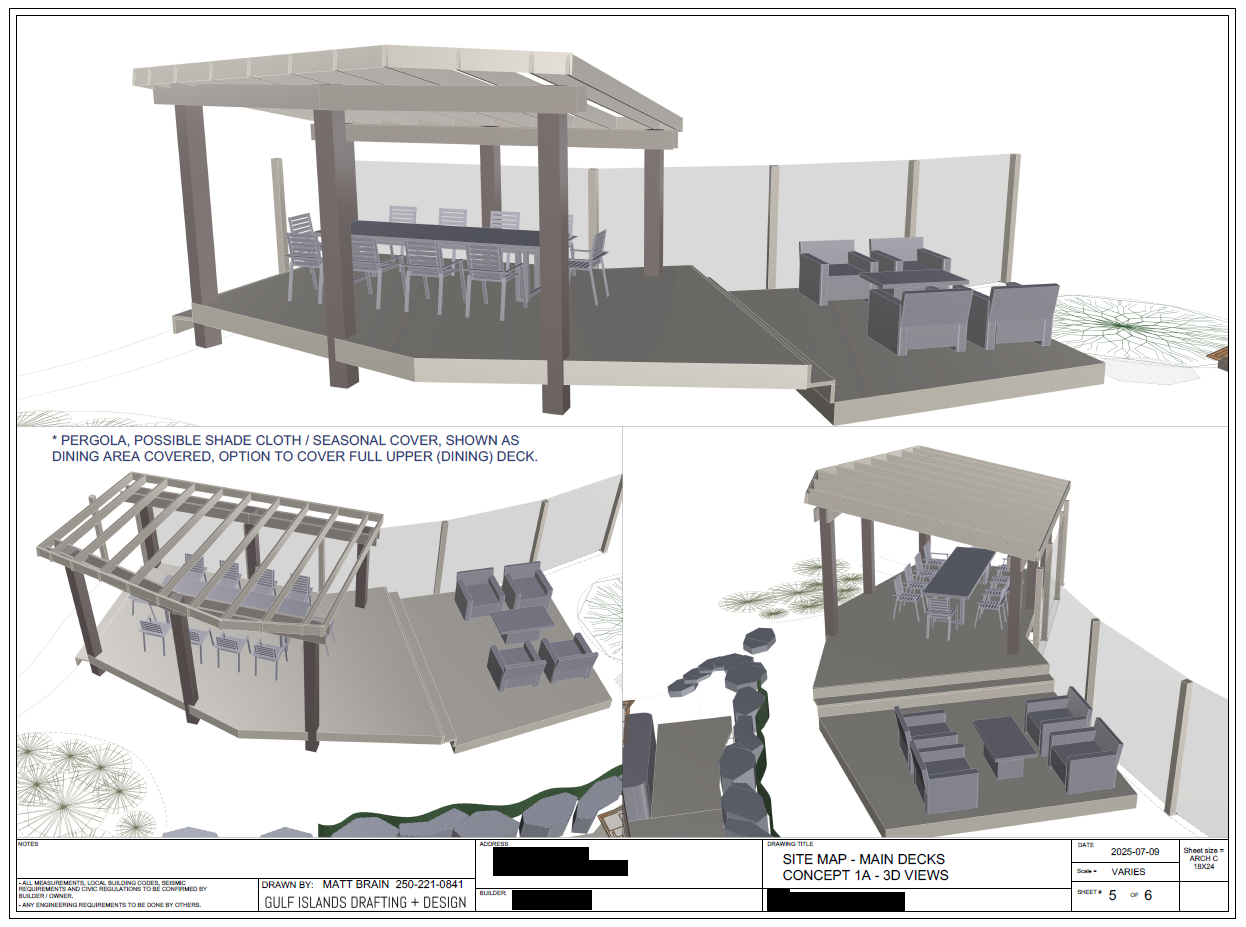Click the note line starting "* PERGOLA, POSSIBLE SHADE CLOTH"
This screenshot has height=927, width=1246.
pos(285,440)
